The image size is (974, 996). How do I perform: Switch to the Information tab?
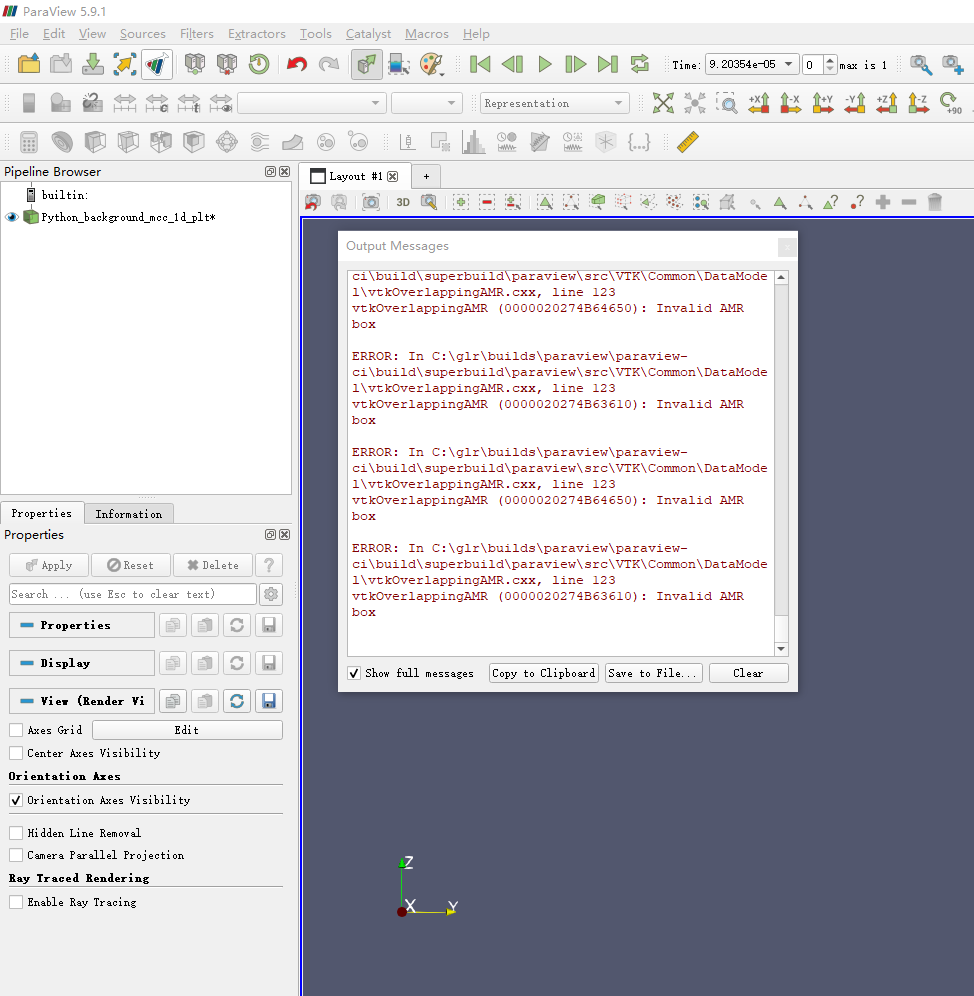tap(129, 514)
